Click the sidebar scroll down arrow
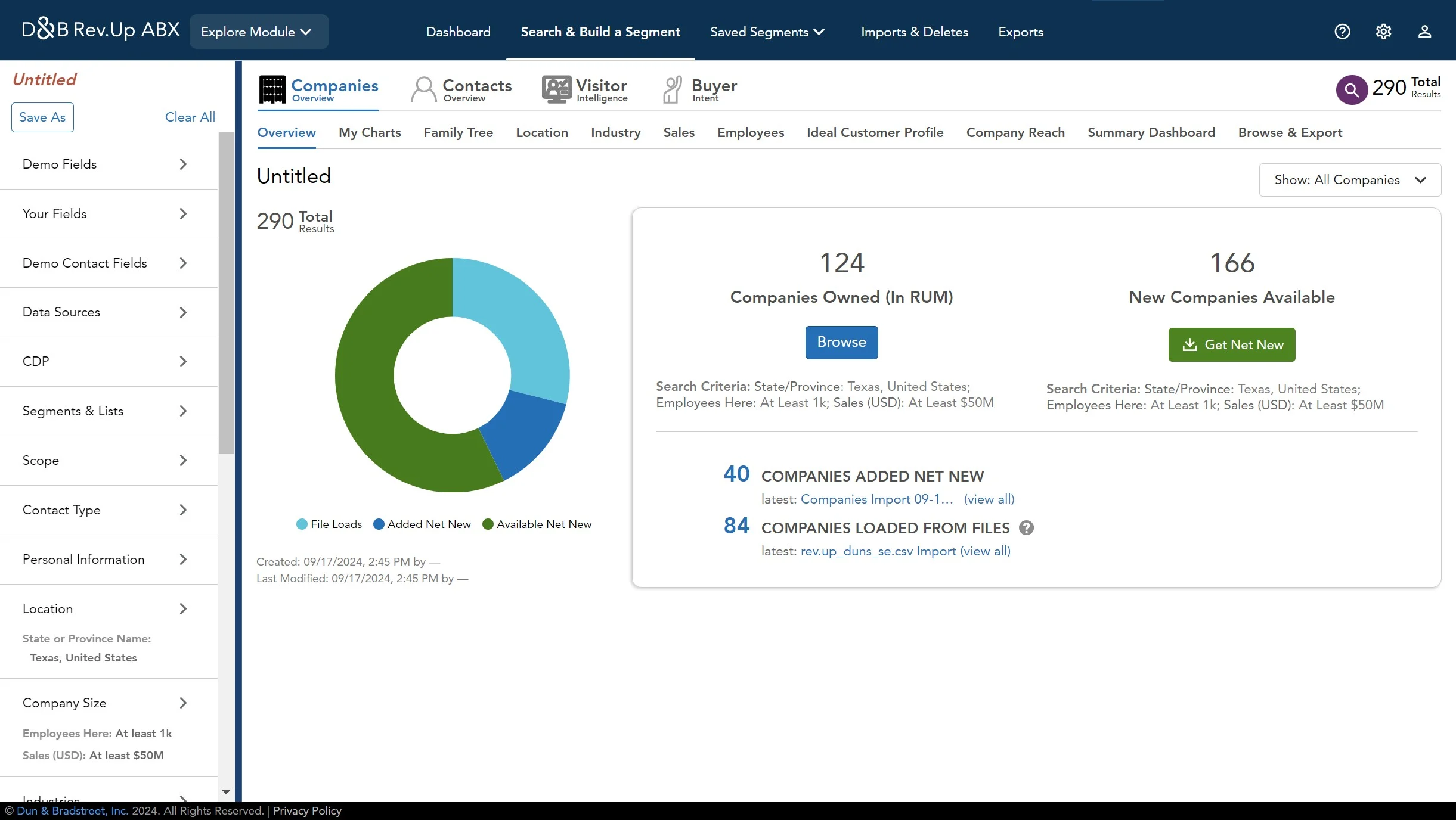Screen dimensions: 1456x820 click(226, 792)
